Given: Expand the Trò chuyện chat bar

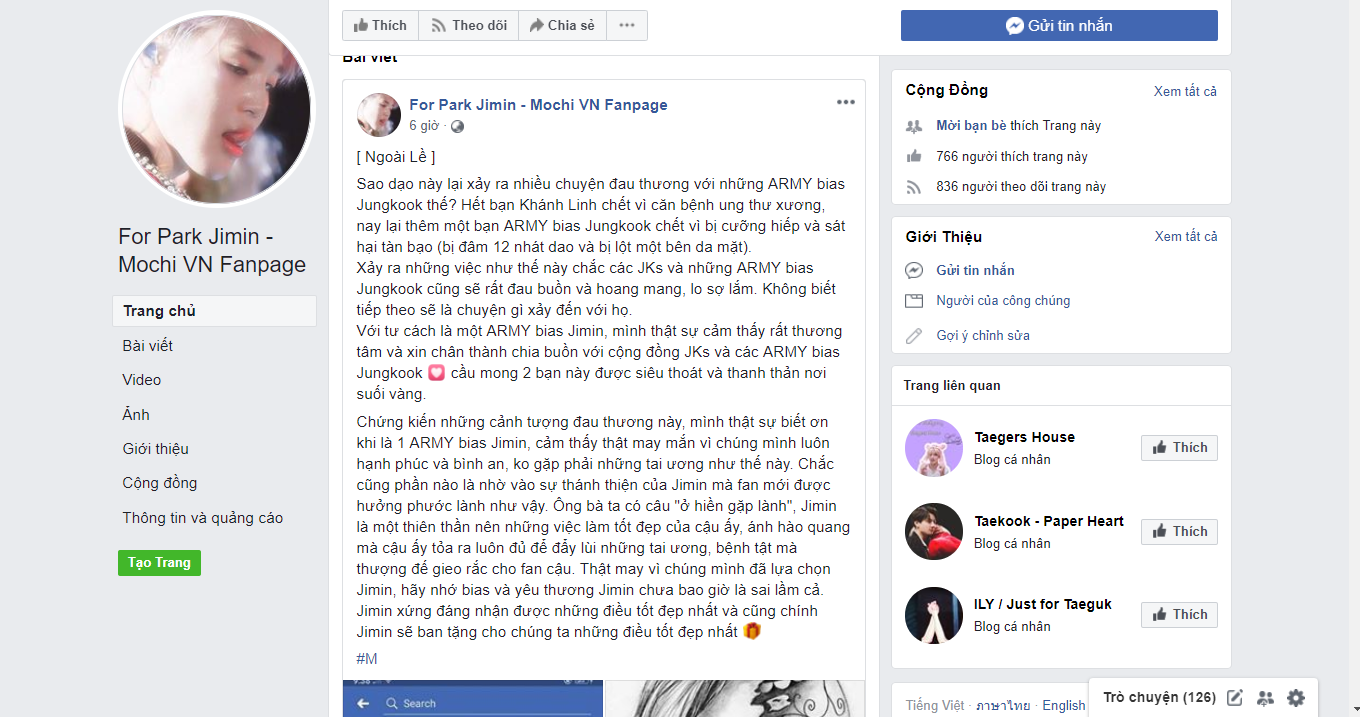Looking at the screenshot, I should click(x=1159, y=697).
